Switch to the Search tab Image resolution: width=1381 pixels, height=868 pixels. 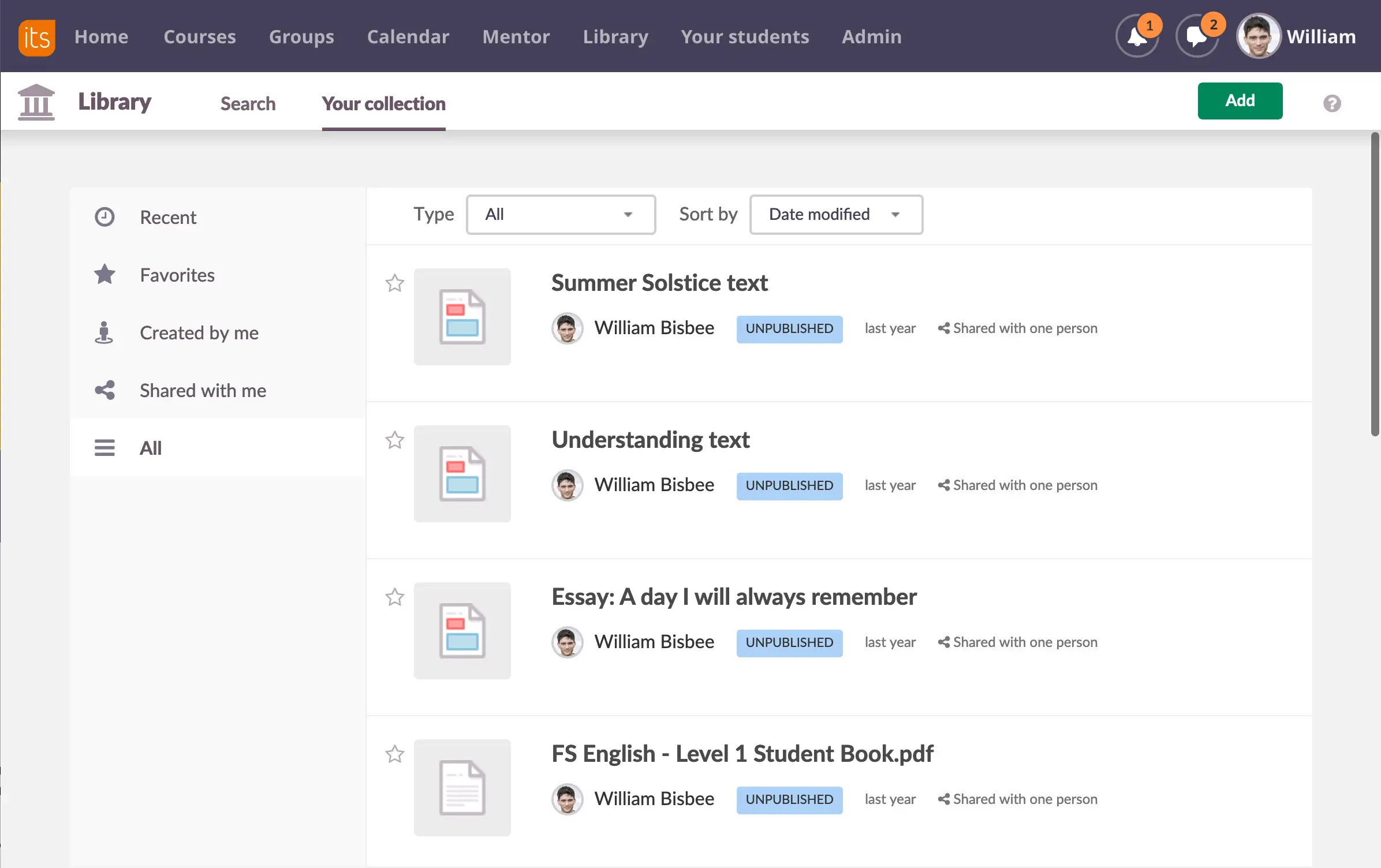pyautogui.click(x=248, y=104)
